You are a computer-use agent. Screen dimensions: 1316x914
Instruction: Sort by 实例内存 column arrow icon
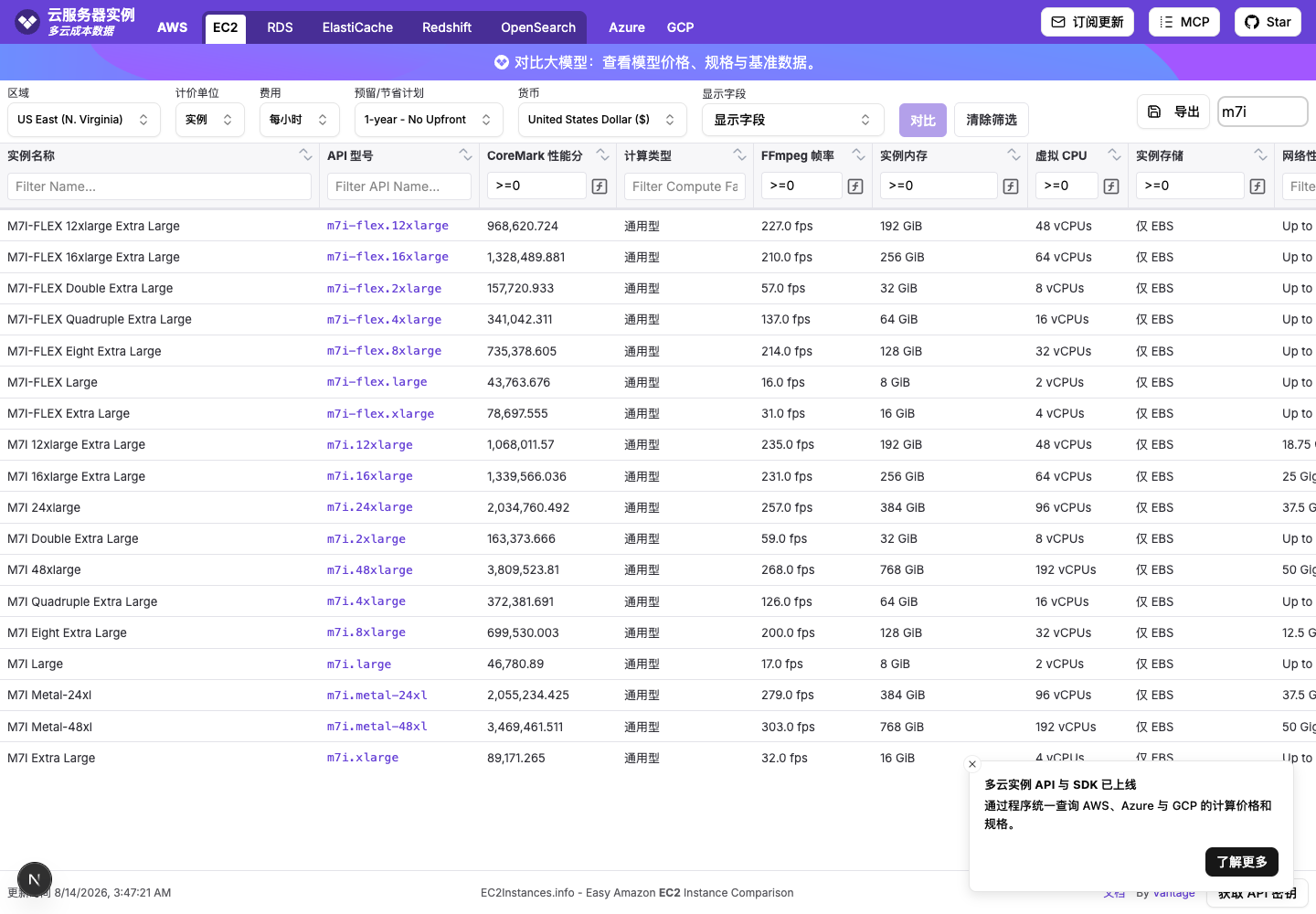point(1014,155)
